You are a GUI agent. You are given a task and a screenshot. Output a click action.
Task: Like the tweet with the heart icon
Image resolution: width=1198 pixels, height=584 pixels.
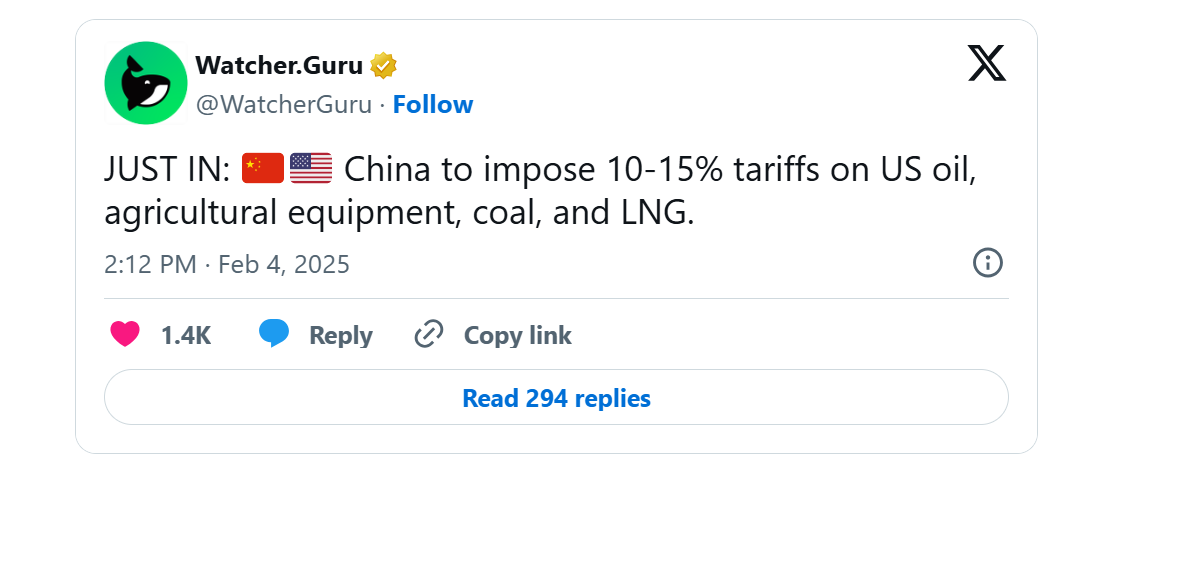click(125, 335)
